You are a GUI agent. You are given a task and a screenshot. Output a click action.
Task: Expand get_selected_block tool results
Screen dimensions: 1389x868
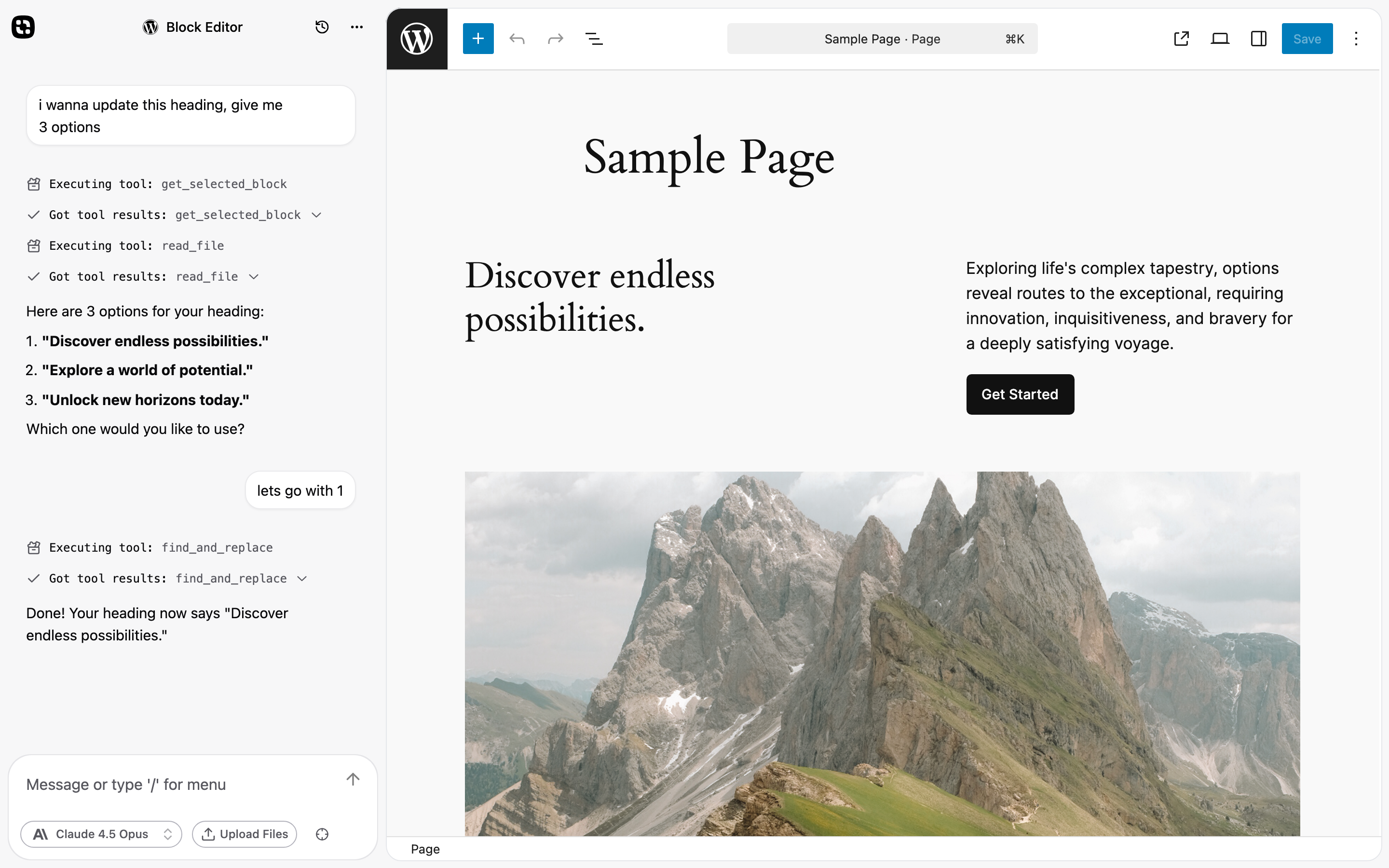(x=316, y=215)
